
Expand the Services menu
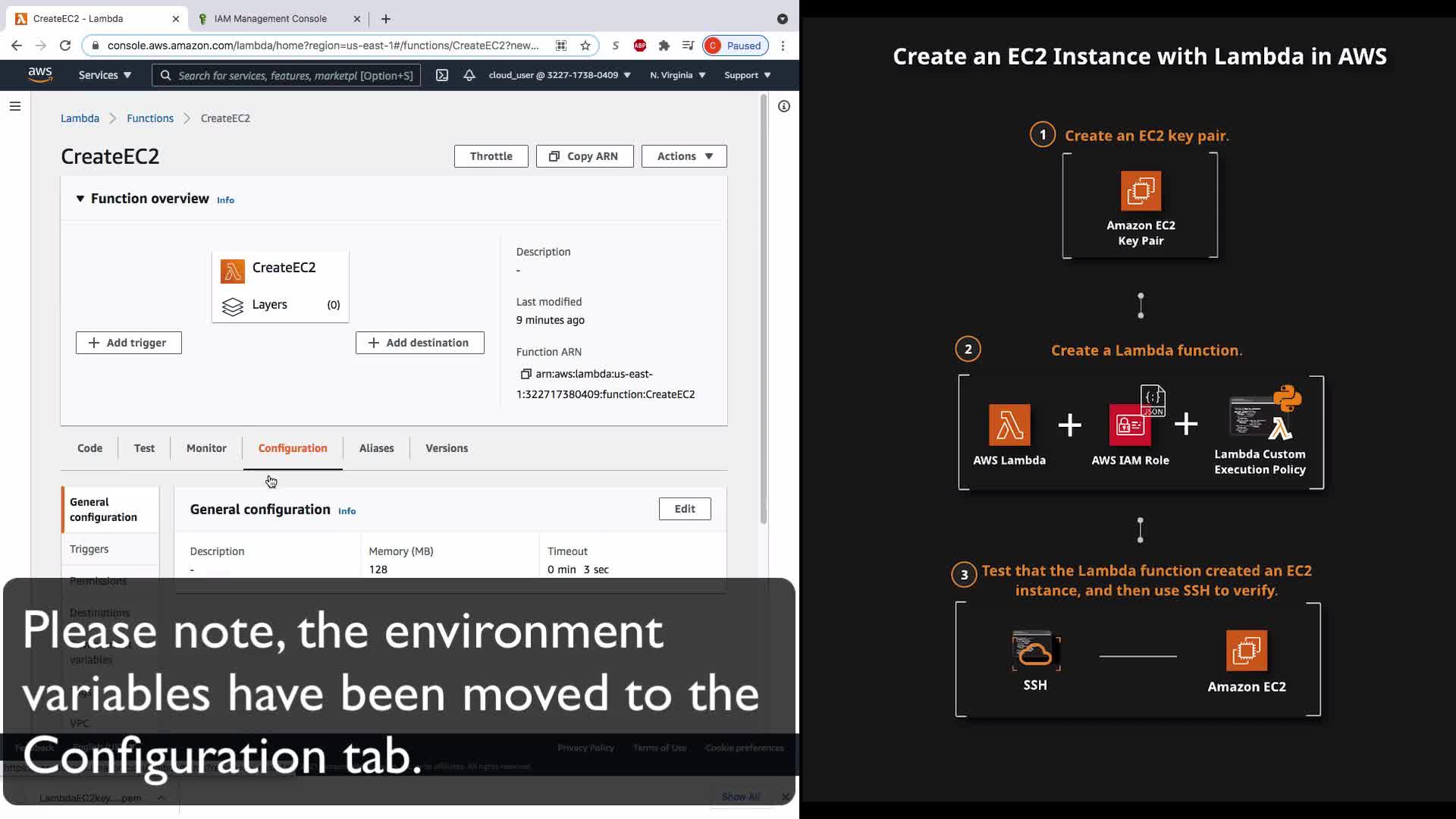105,75
